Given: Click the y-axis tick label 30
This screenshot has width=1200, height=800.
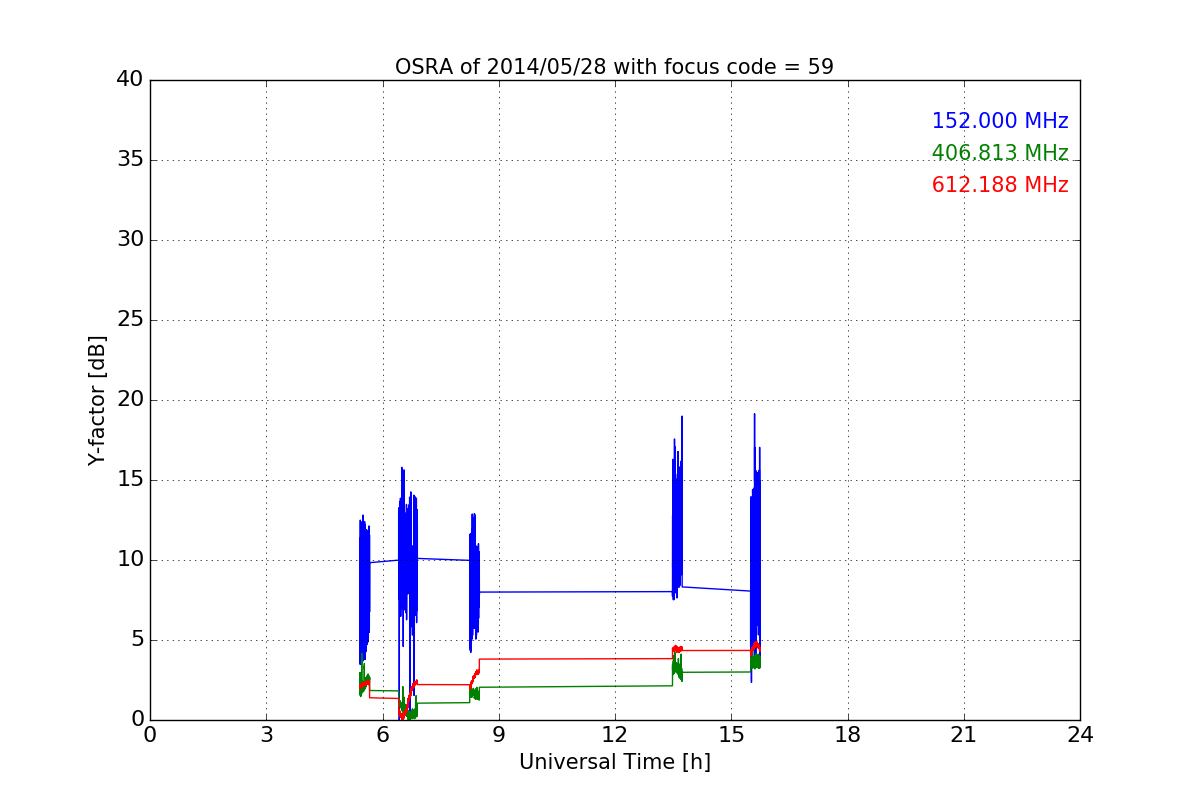Looking at the screenshot, I should tap(130, 240).
